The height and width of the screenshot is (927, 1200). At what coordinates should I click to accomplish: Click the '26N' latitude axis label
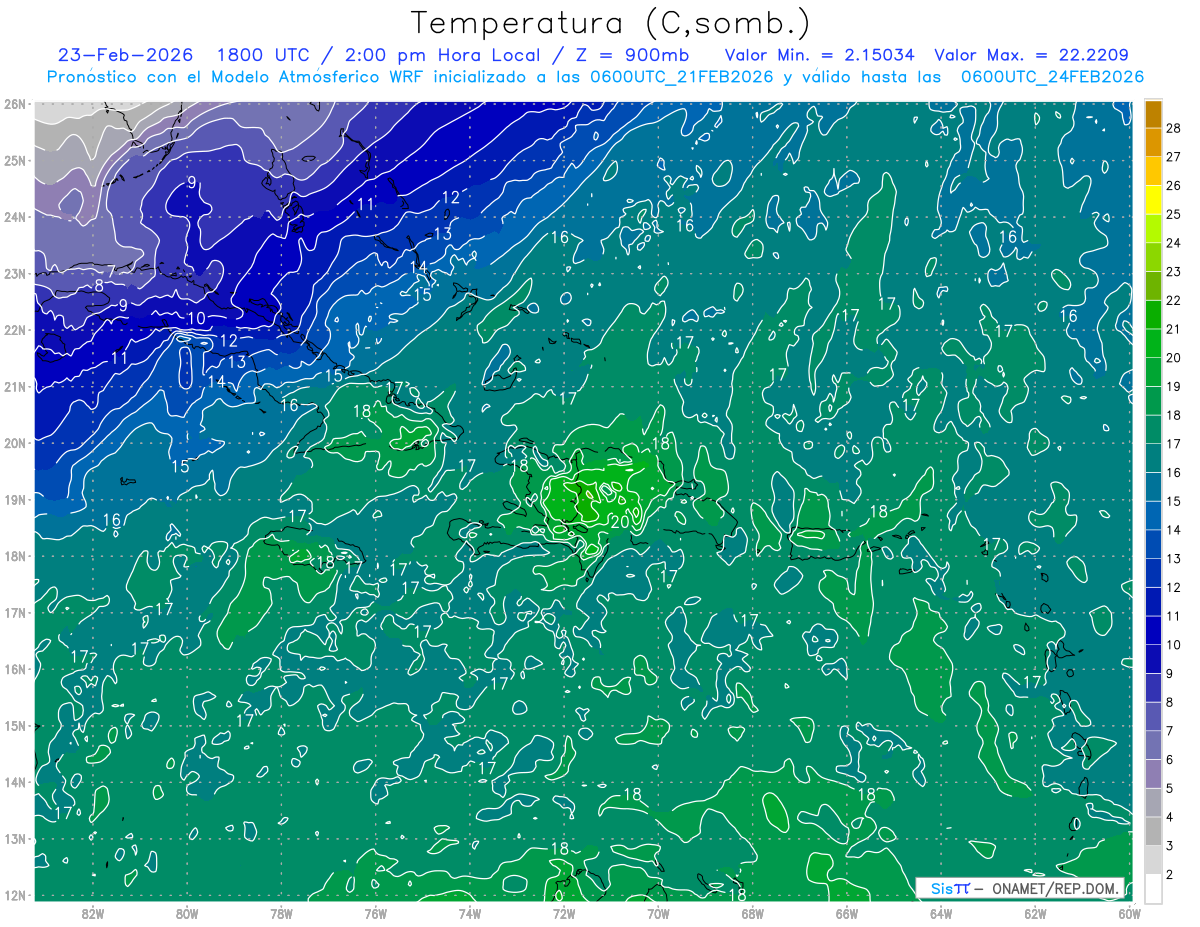tap(14, 104)
